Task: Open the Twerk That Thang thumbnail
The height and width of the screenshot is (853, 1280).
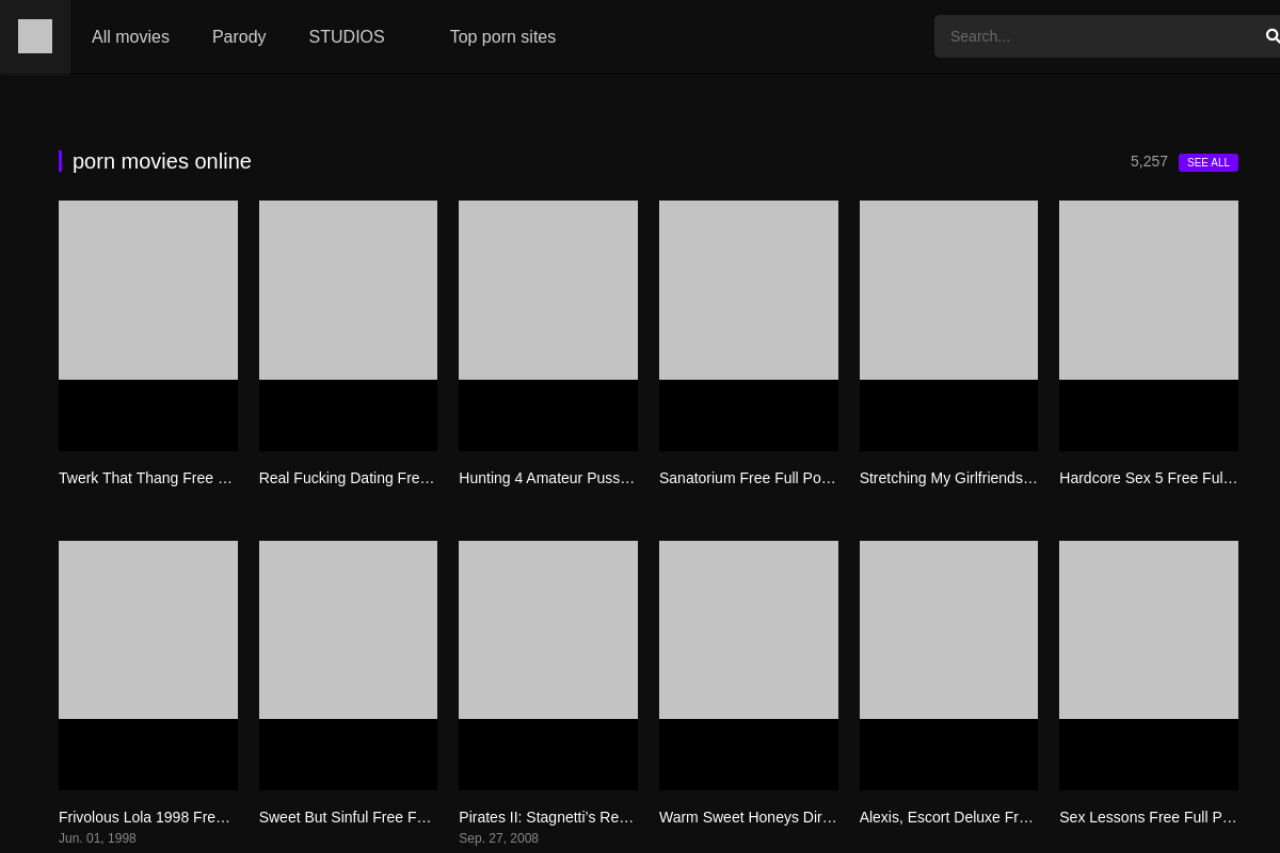Action: point(148,325)
